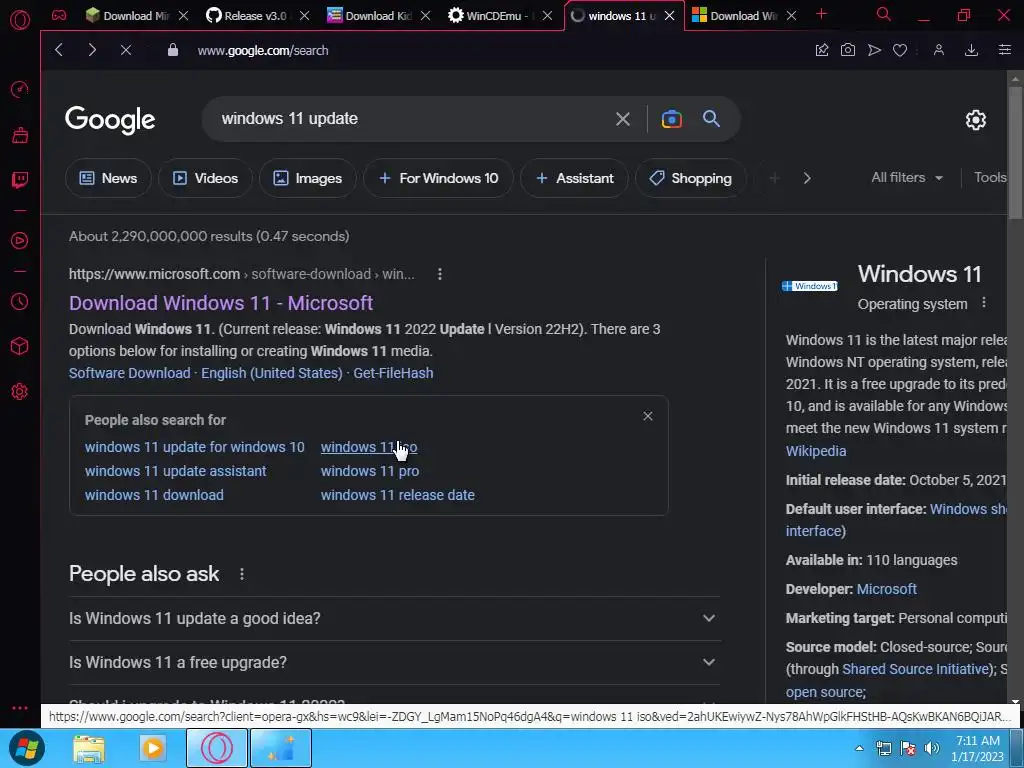Stop loading the page
Screen dimensions: 1024x768
coord(126,50)
